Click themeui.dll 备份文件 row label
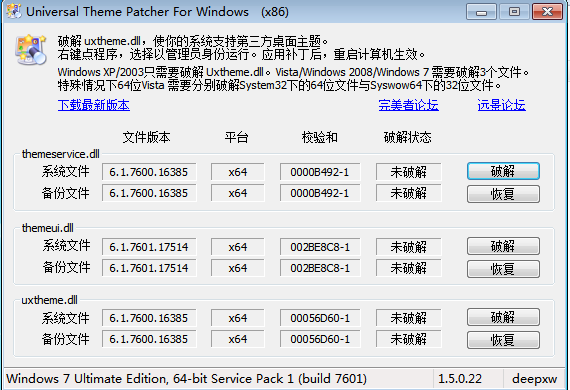The height and width of the screenshot is (390, 570). [x=66, y=267]
